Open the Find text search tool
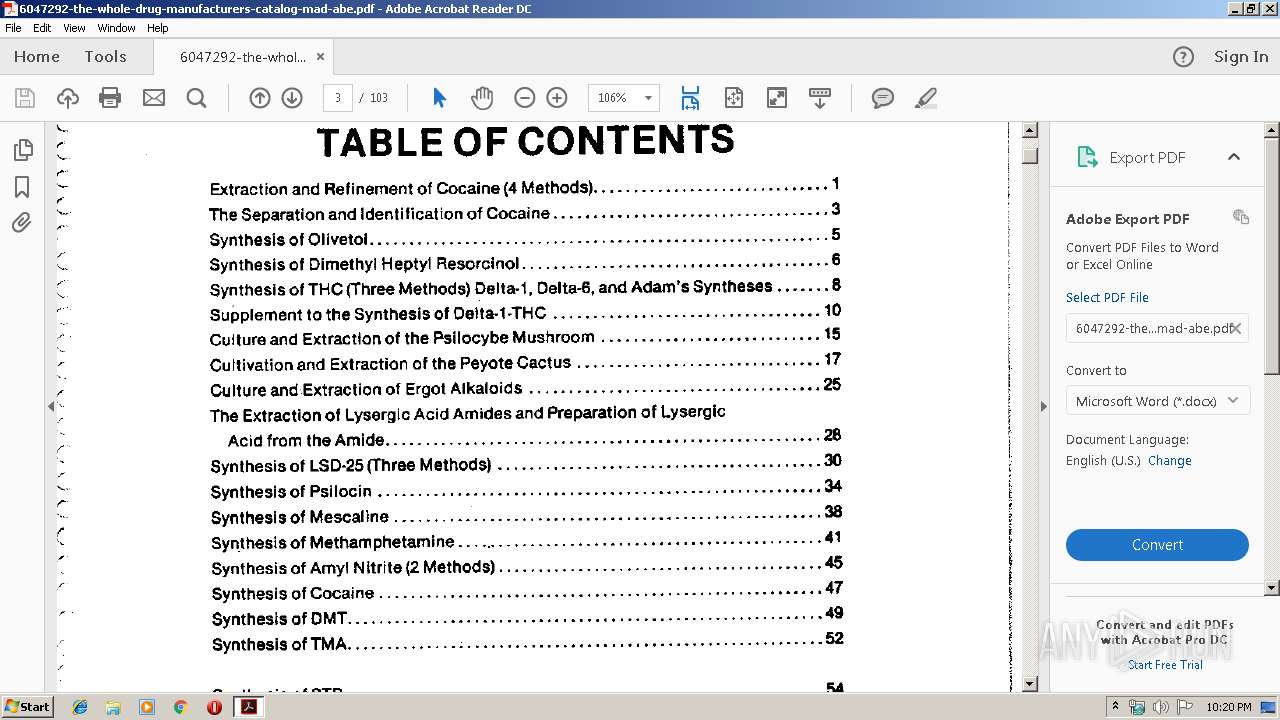The height and width of the screenshot is (720, 1280). [x=196, y=98]
